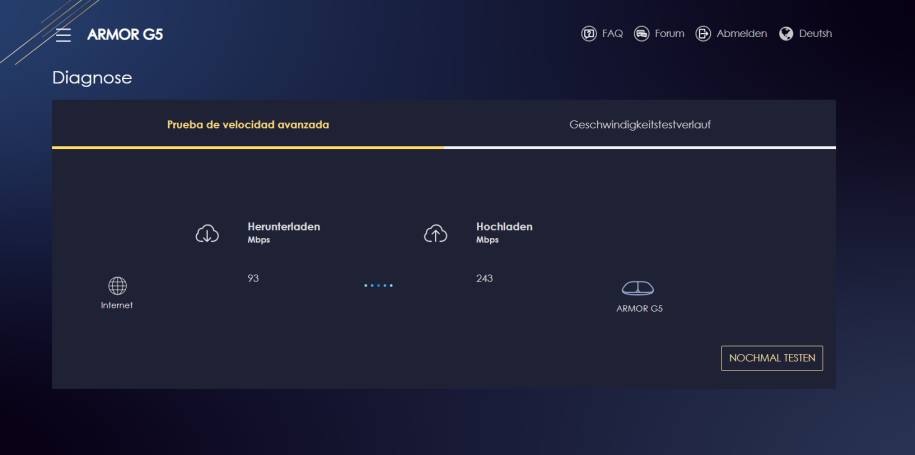Select the download value 93
This screenshot has height=455, width=915.
[x=253, y=278]
